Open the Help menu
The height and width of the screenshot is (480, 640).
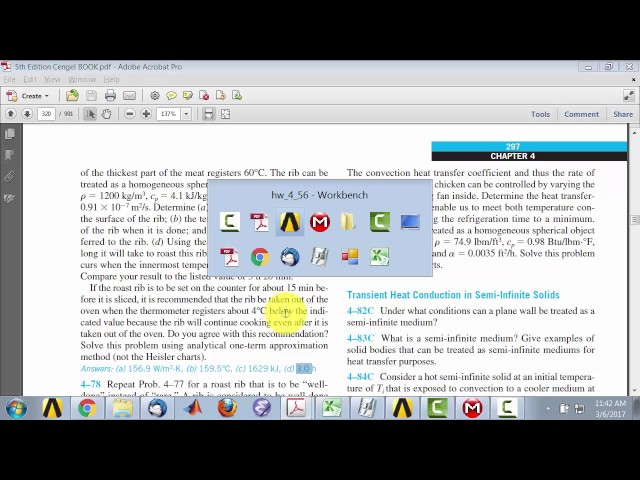111,79
